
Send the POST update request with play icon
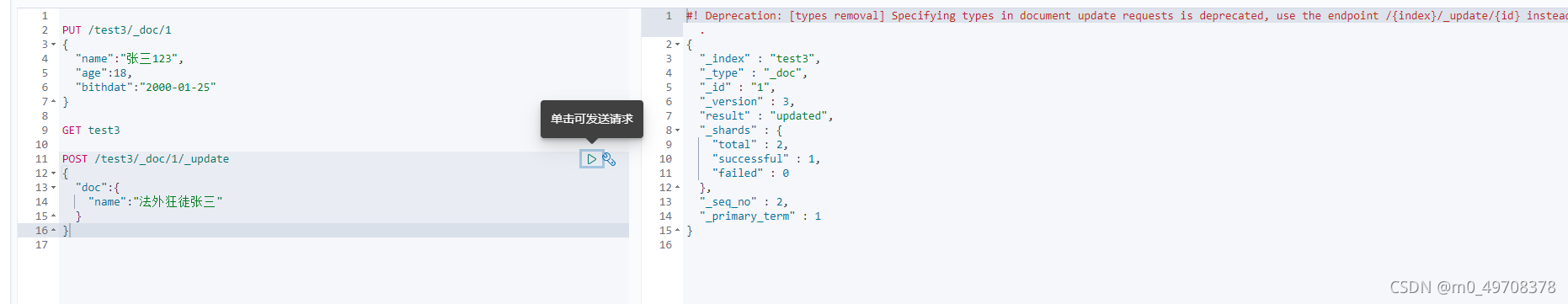(591, 159)
